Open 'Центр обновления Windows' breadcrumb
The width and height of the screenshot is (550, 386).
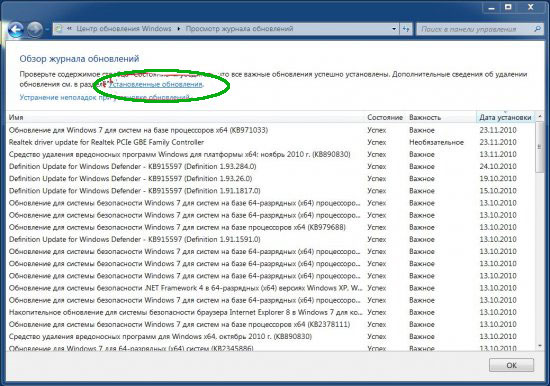(x=124, y=29)
